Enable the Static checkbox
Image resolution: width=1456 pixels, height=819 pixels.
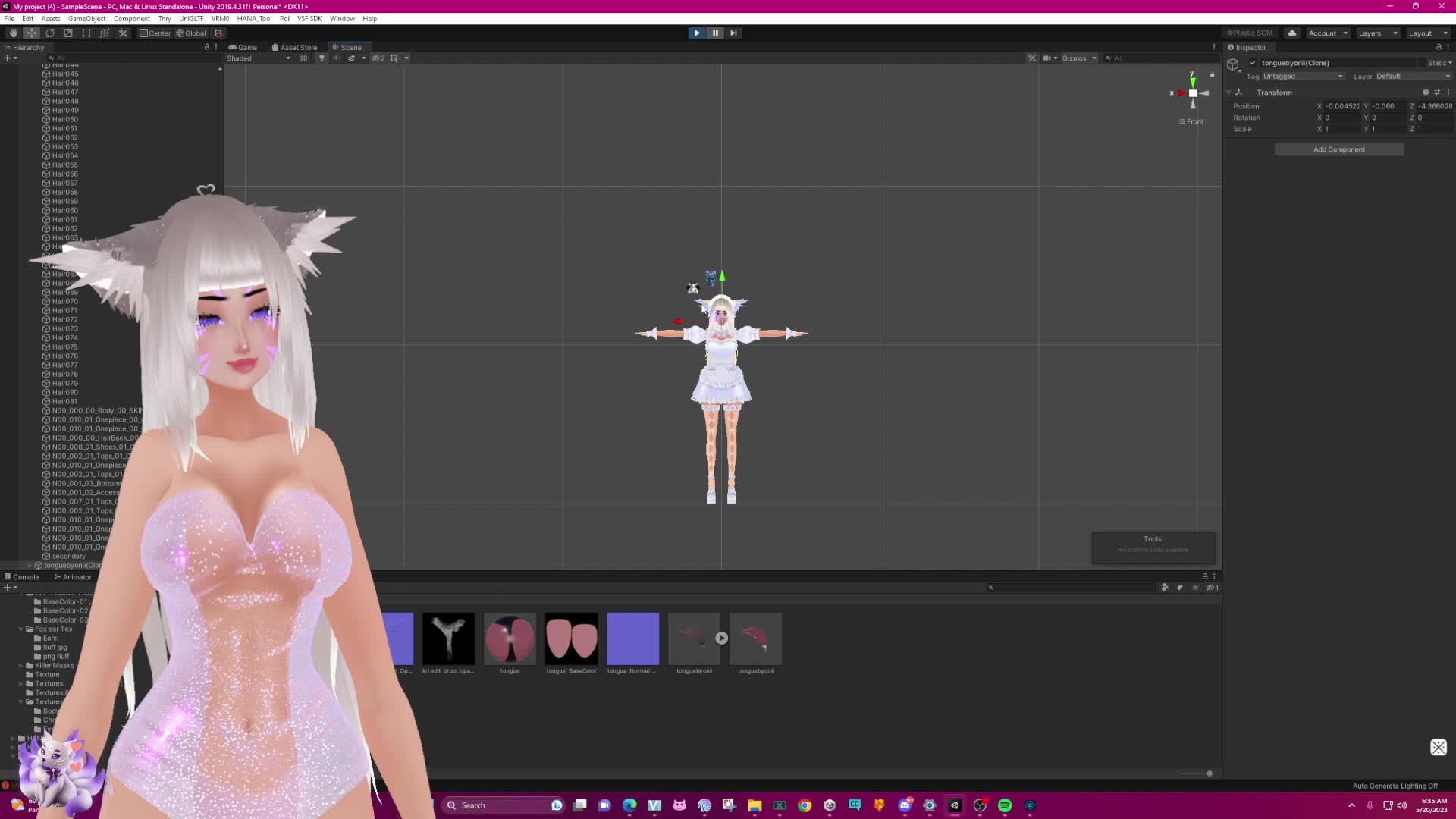coord(1421,63)
